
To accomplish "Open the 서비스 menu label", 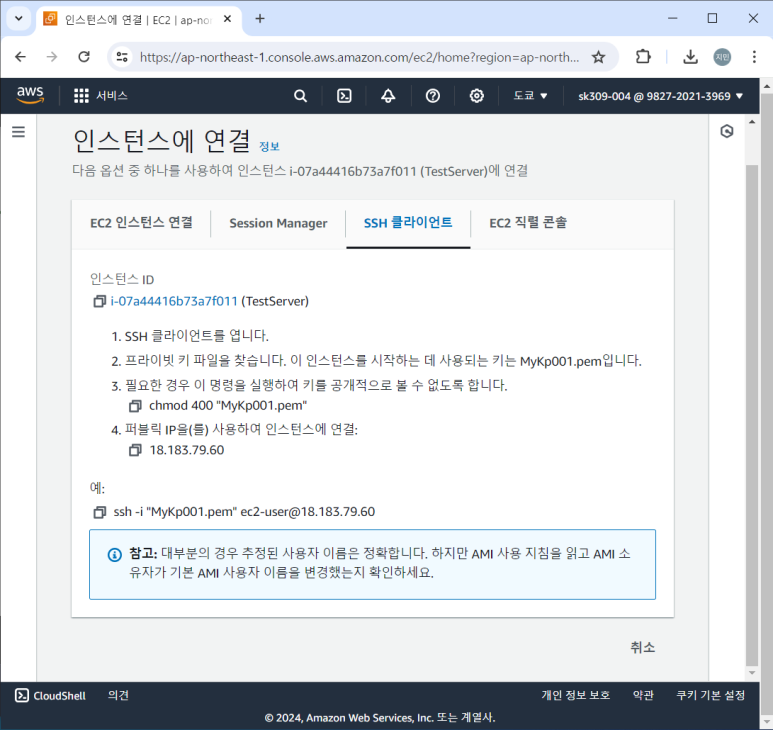I will 112,96.
